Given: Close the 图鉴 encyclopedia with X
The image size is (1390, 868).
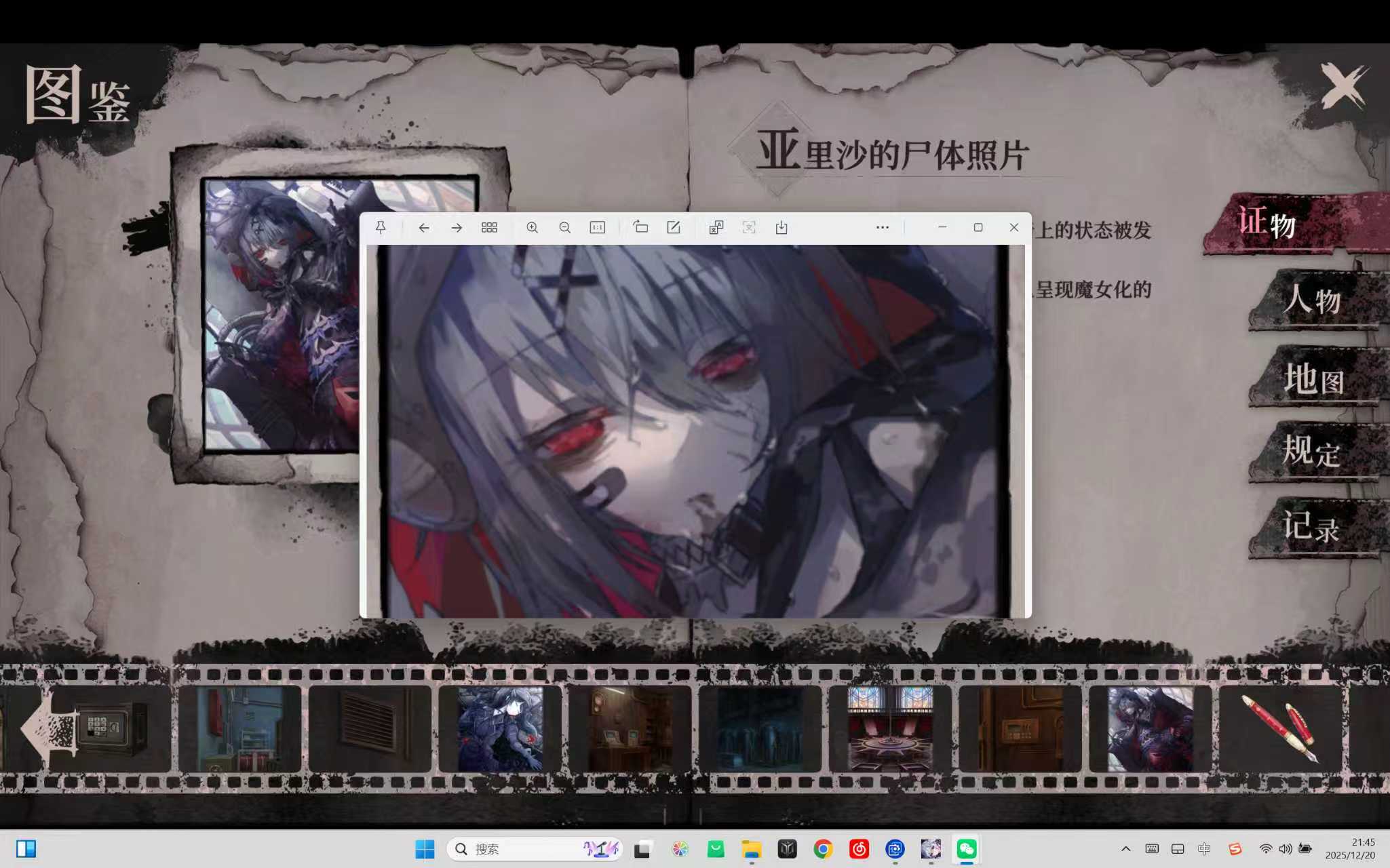Looking at the screenshot, I should tap(1343, 87).
